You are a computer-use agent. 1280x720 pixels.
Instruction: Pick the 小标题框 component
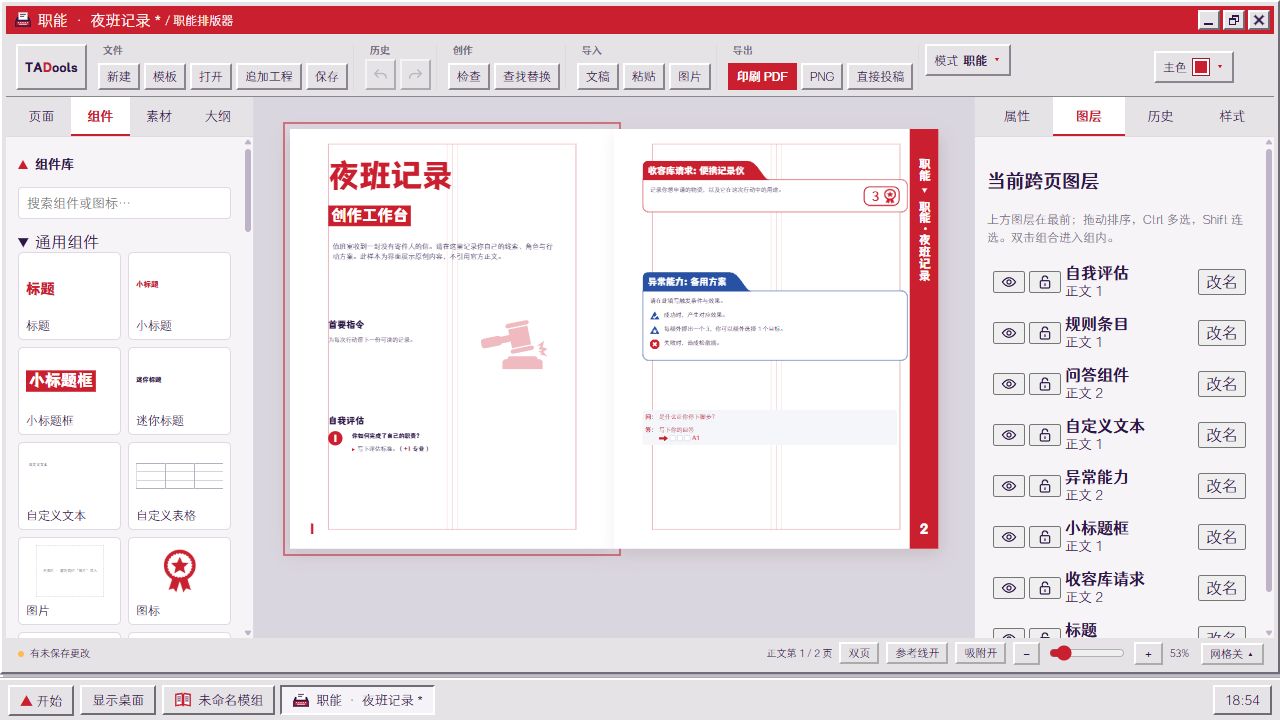(x=69, y=390)
